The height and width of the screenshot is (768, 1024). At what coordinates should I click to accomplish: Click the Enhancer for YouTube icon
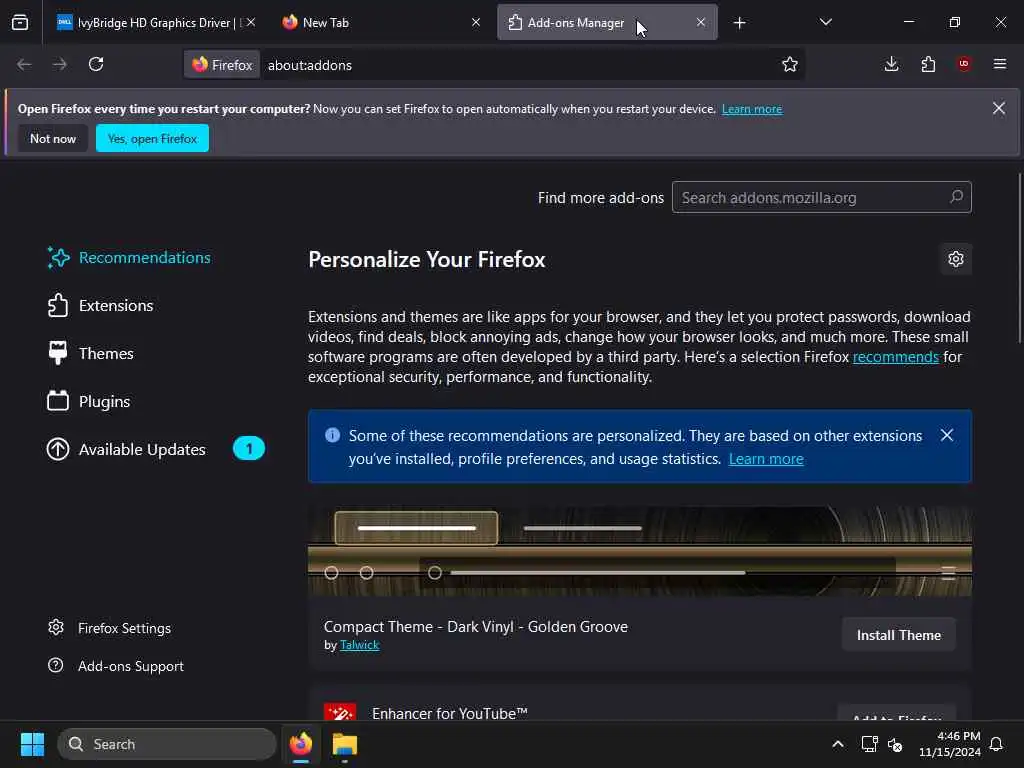(x=340, y=712)
